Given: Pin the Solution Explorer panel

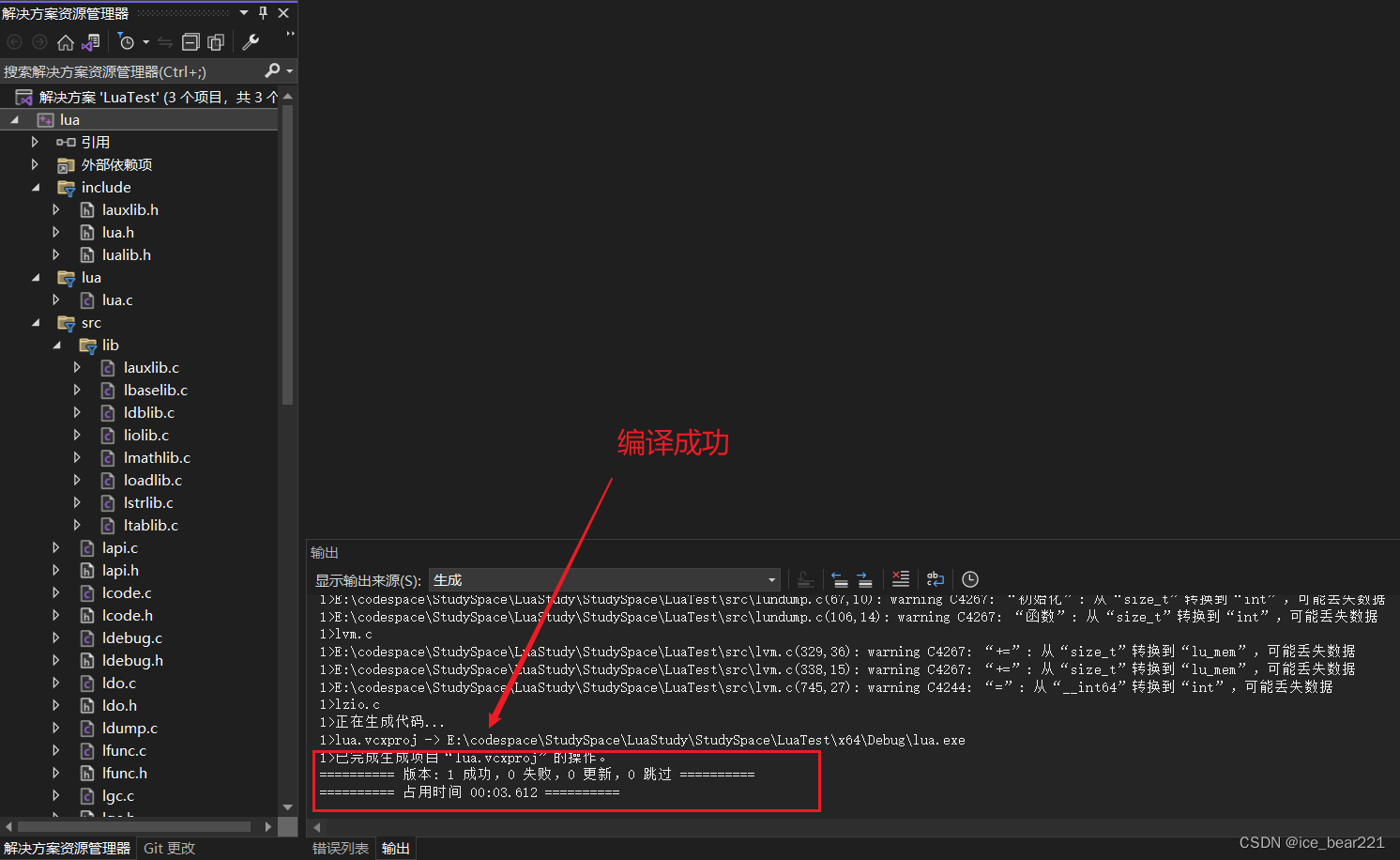Looking at the screenshot, I should [264, 13].
